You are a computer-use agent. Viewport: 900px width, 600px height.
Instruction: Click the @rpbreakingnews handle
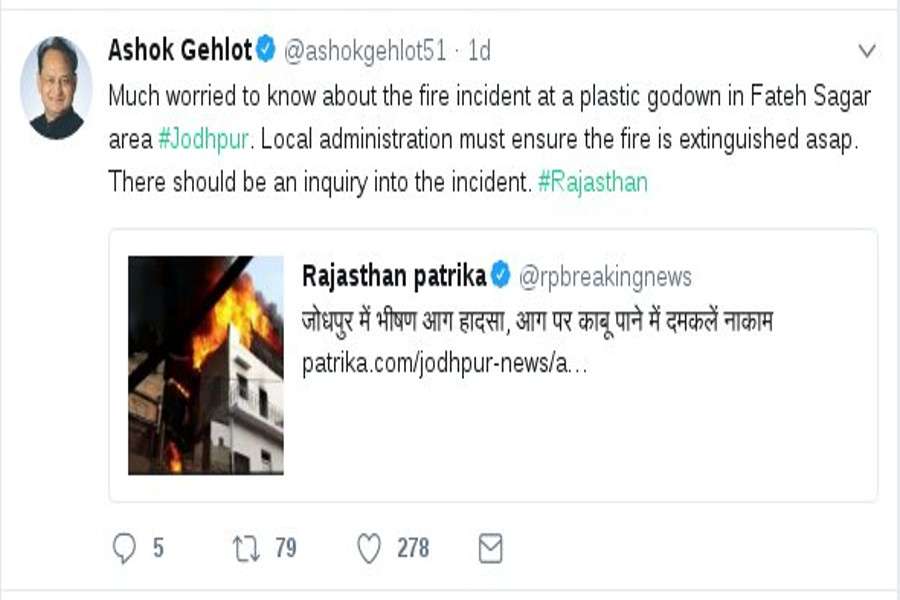(x=606, y=277)
